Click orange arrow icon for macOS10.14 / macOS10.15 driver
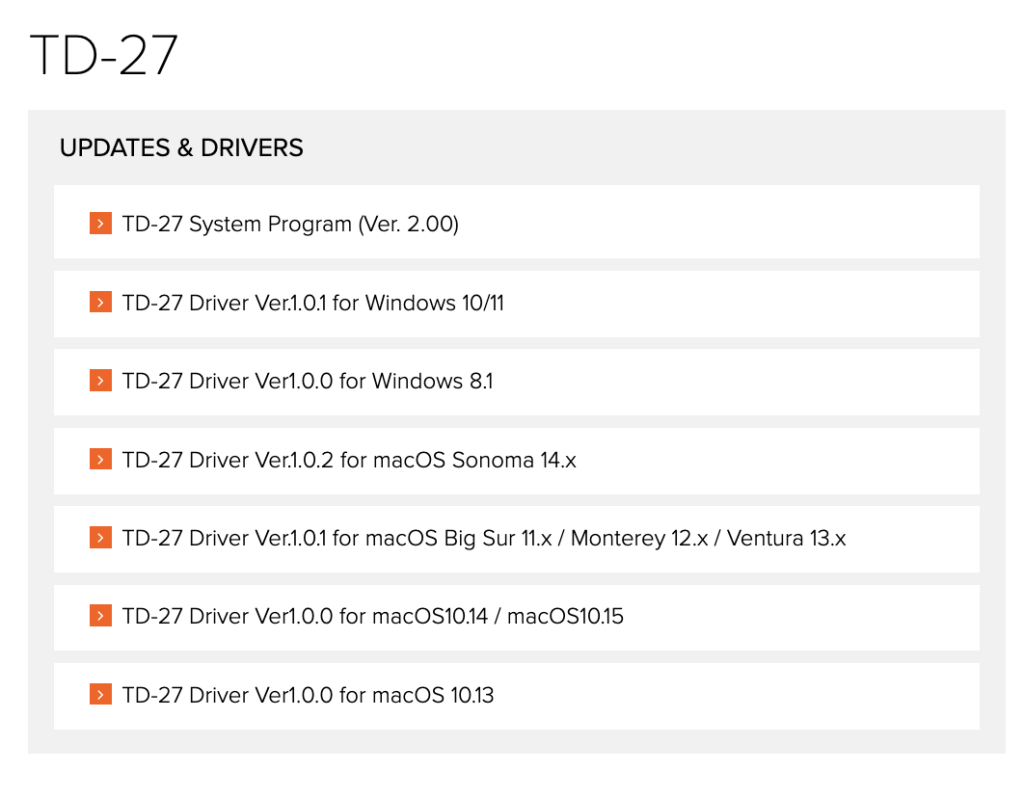 point(101,615)
